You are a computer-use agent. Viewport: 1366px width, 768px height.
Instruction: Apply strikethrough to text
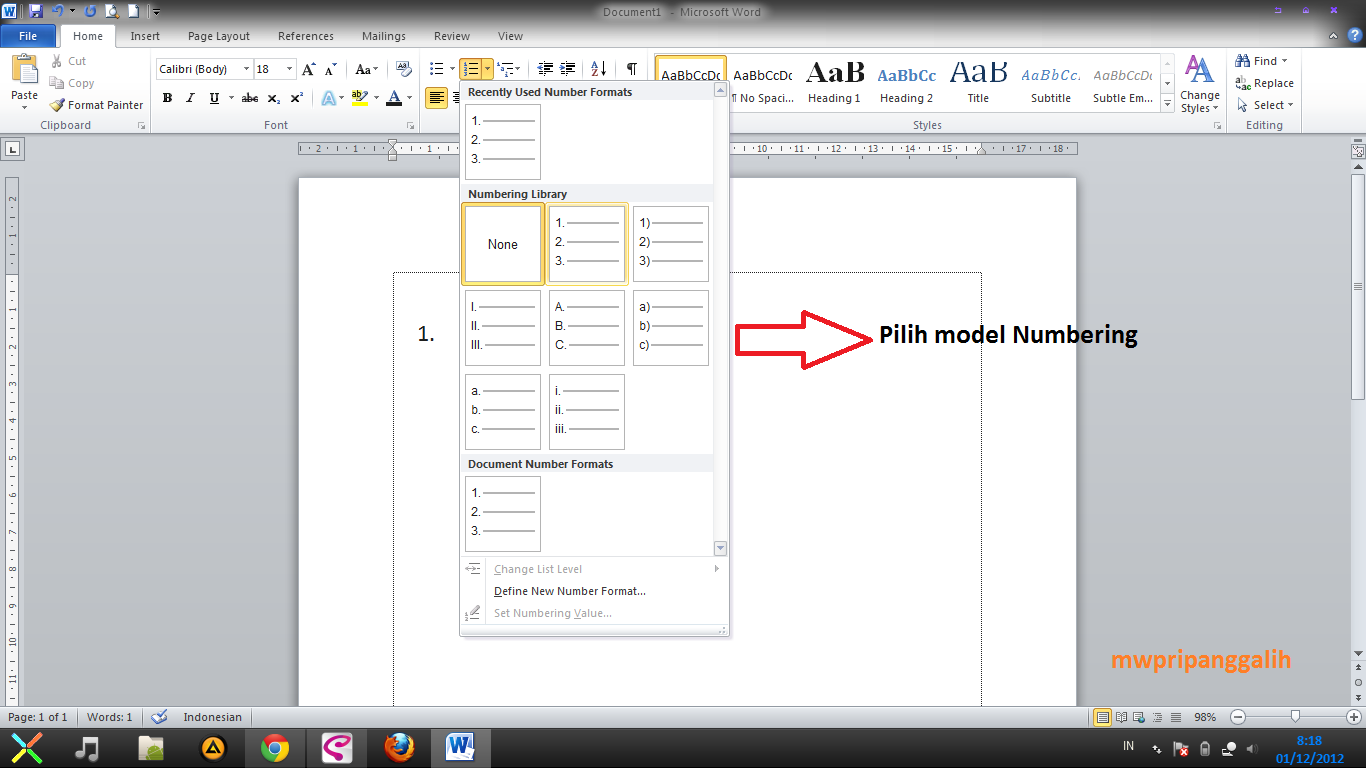[249, 98]
